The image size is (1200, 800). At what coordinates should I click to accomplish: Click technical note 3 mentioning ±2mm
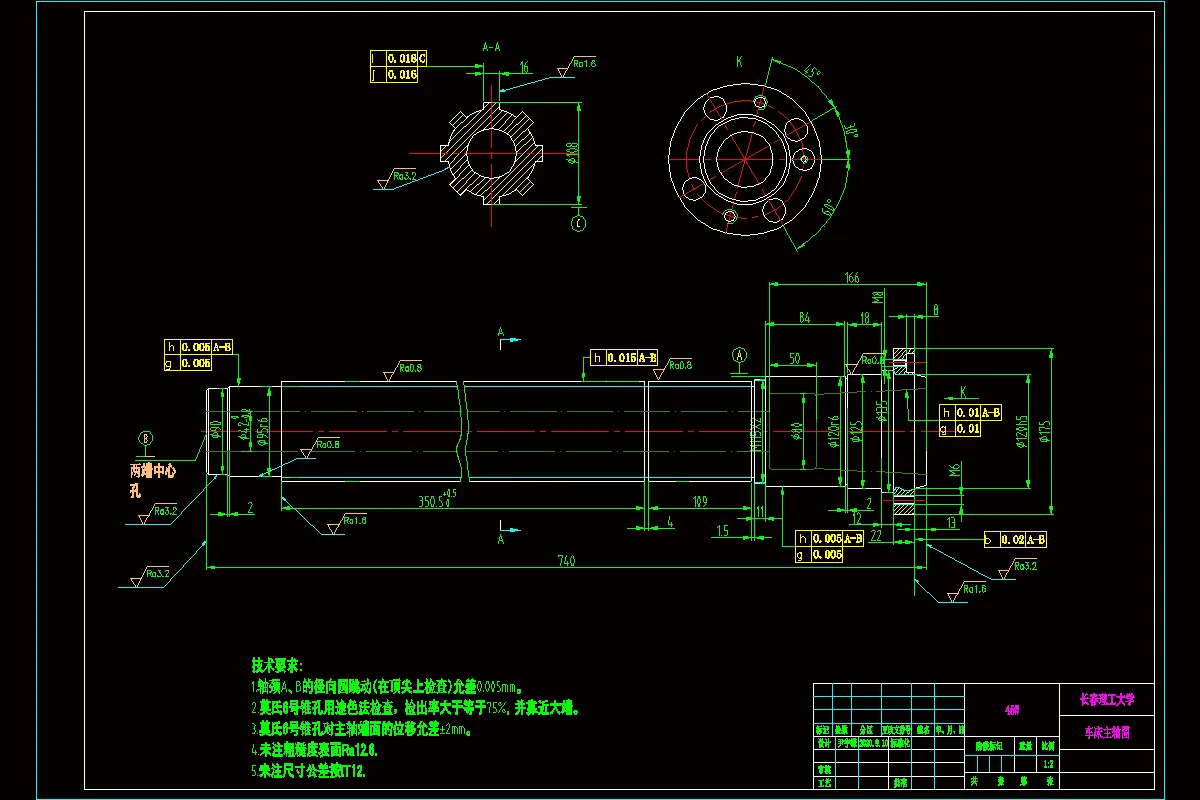tap(361, 729)
